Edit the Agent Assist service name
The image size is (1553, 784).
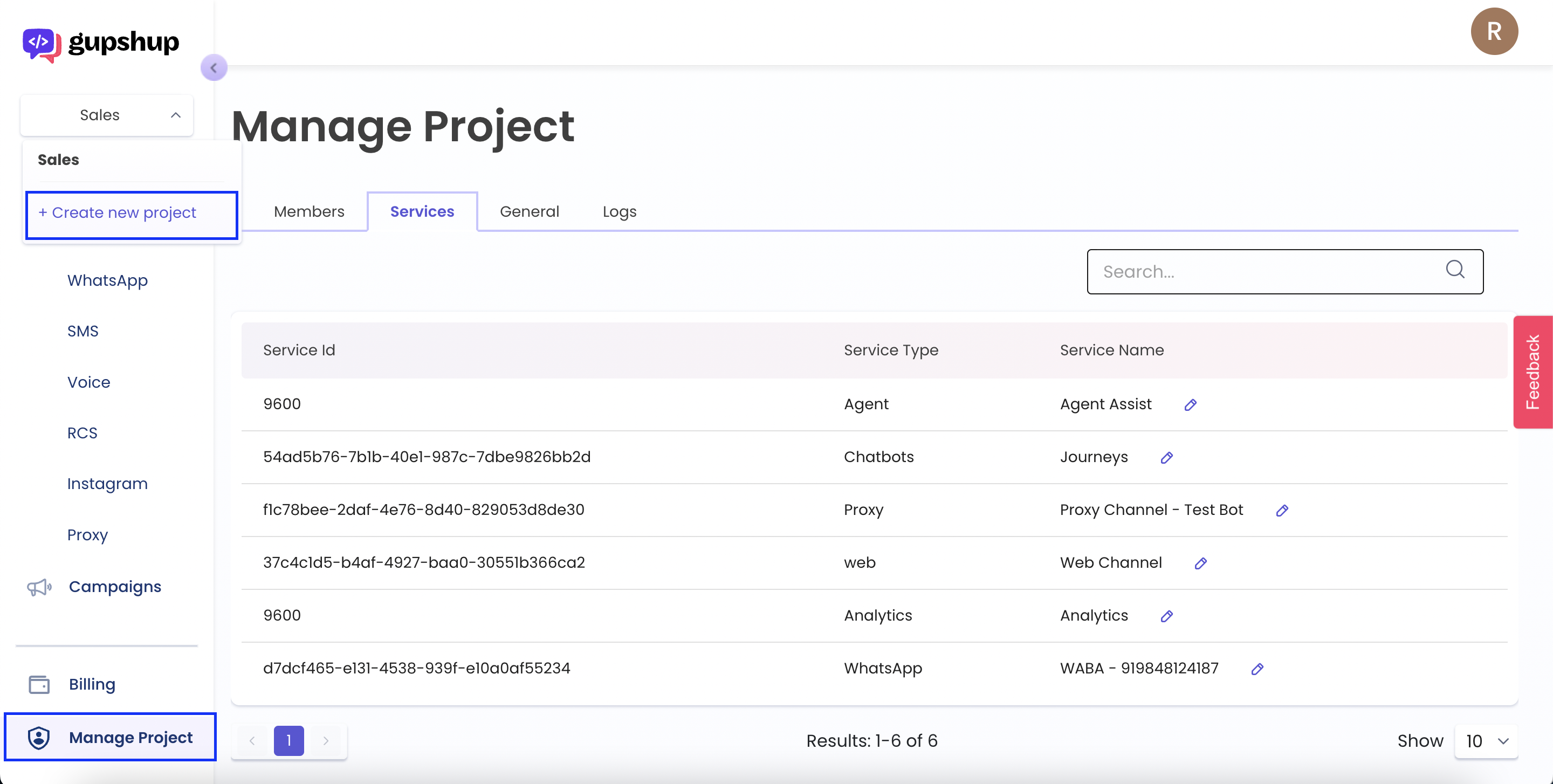(x=1191, y=404)
